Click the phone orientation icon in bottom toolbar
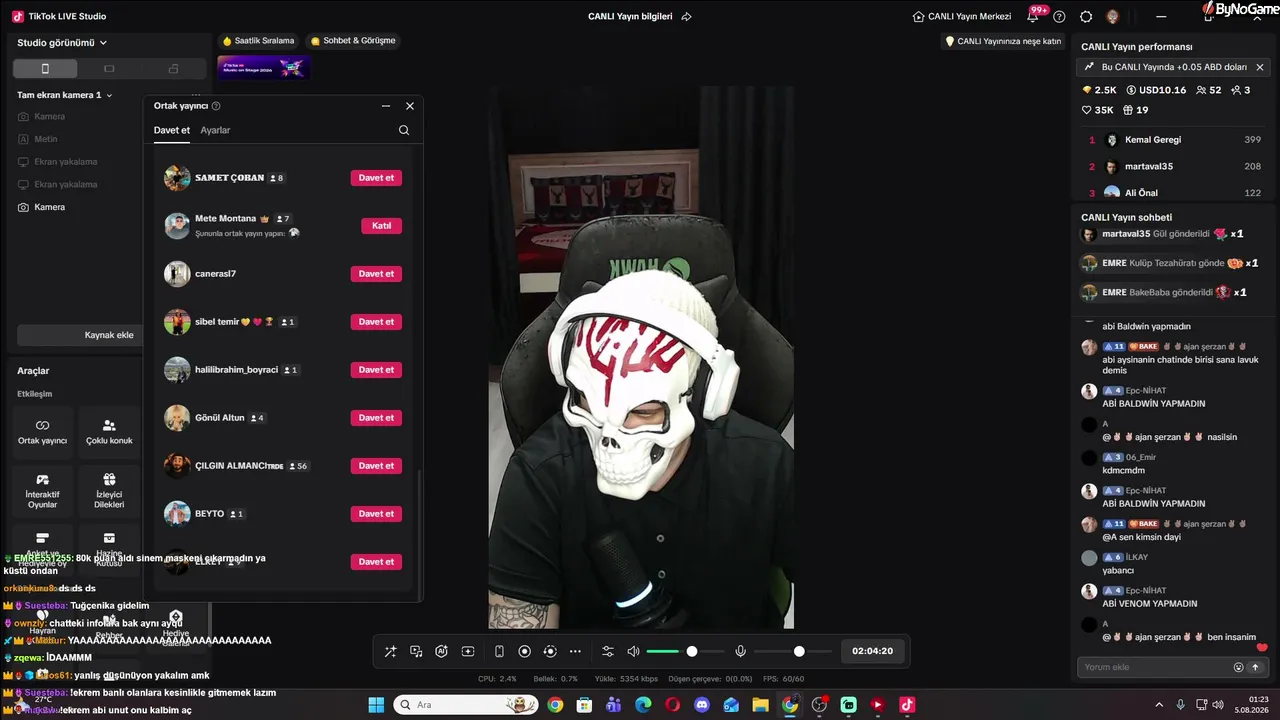Screen dimensions: 1280x720 coord(499,652)
